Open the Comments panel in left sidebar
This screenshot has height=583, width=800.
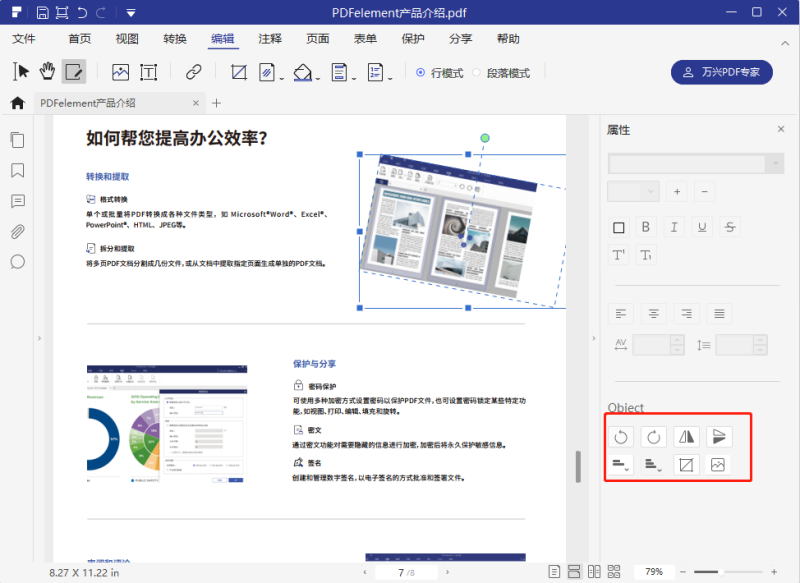coord(17,201)
